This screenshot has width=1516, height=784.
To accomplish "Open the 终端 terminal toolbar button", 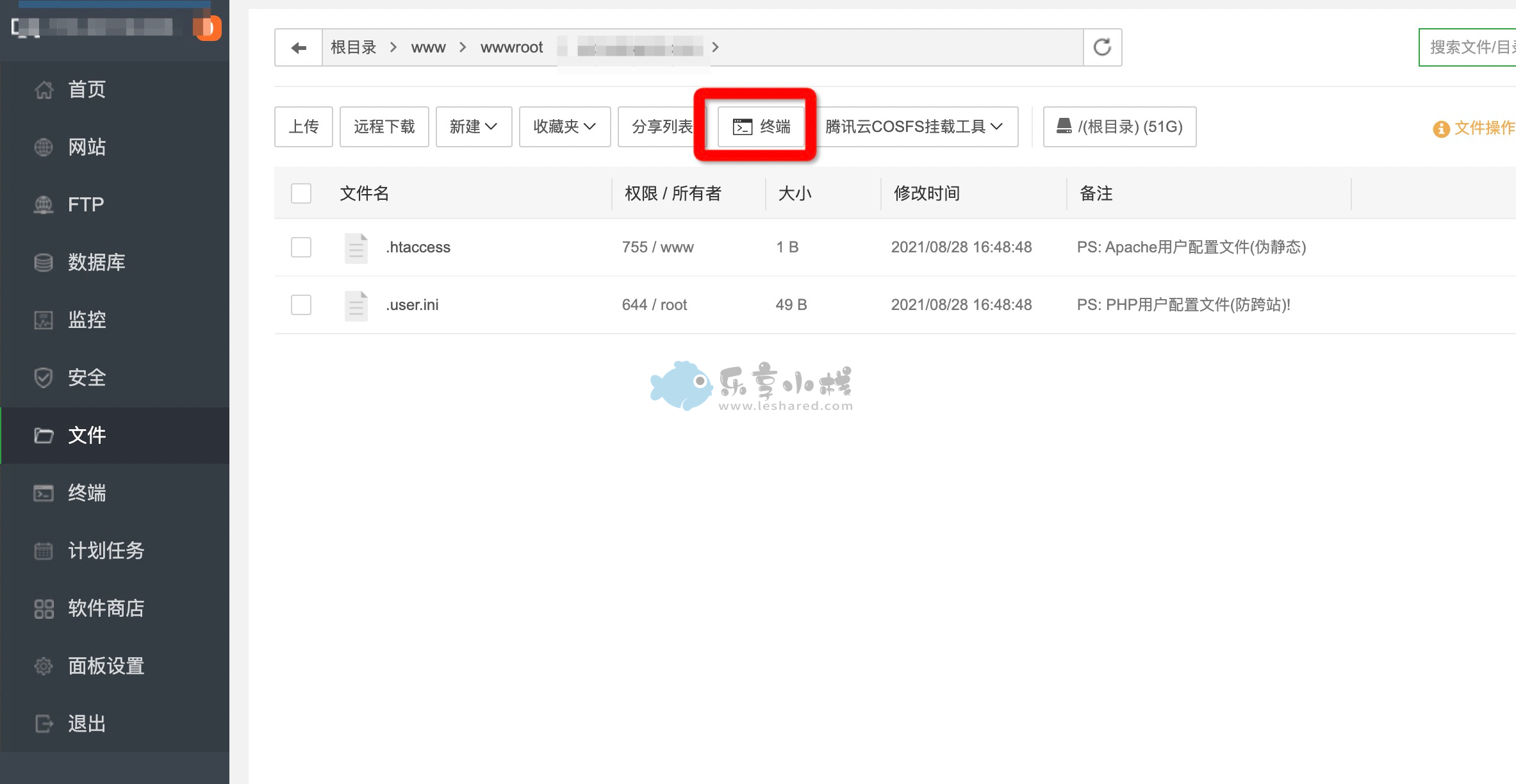I will point(761,127).
